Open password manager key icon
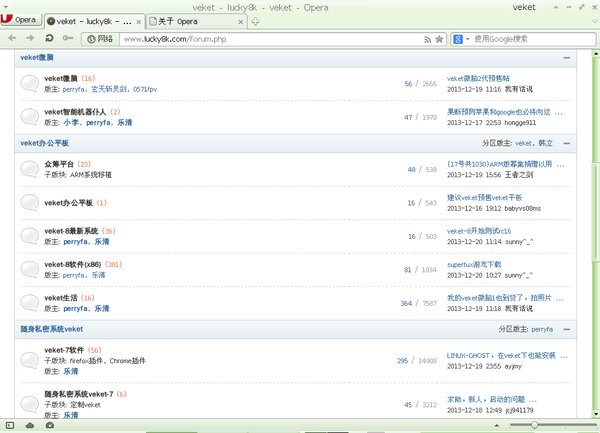Viewport: 600px width, 433px height. 68,38
